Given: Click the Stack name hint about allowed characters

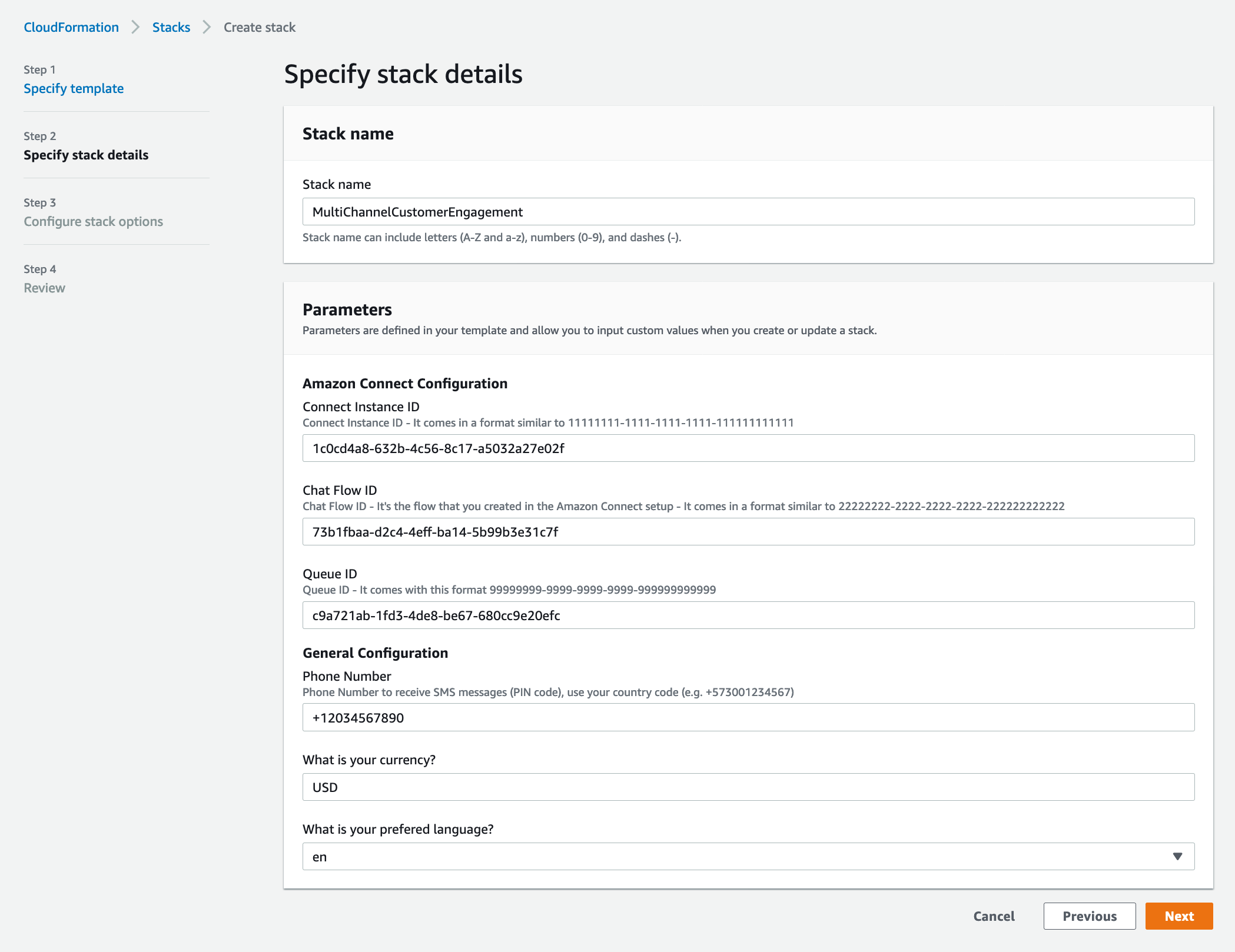Looking at the screenshot, I should [x=492, y=238].
